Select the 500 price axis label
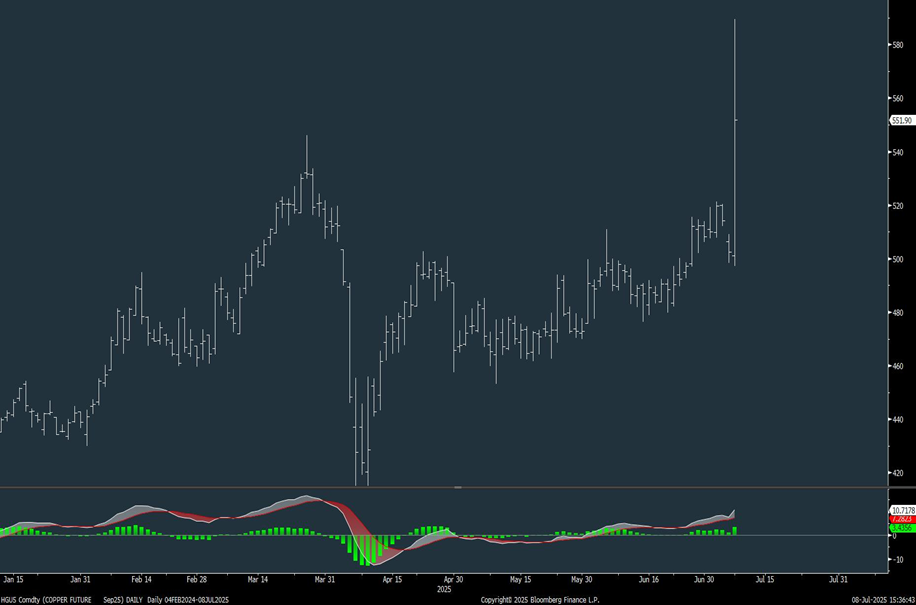 point(898,259)
